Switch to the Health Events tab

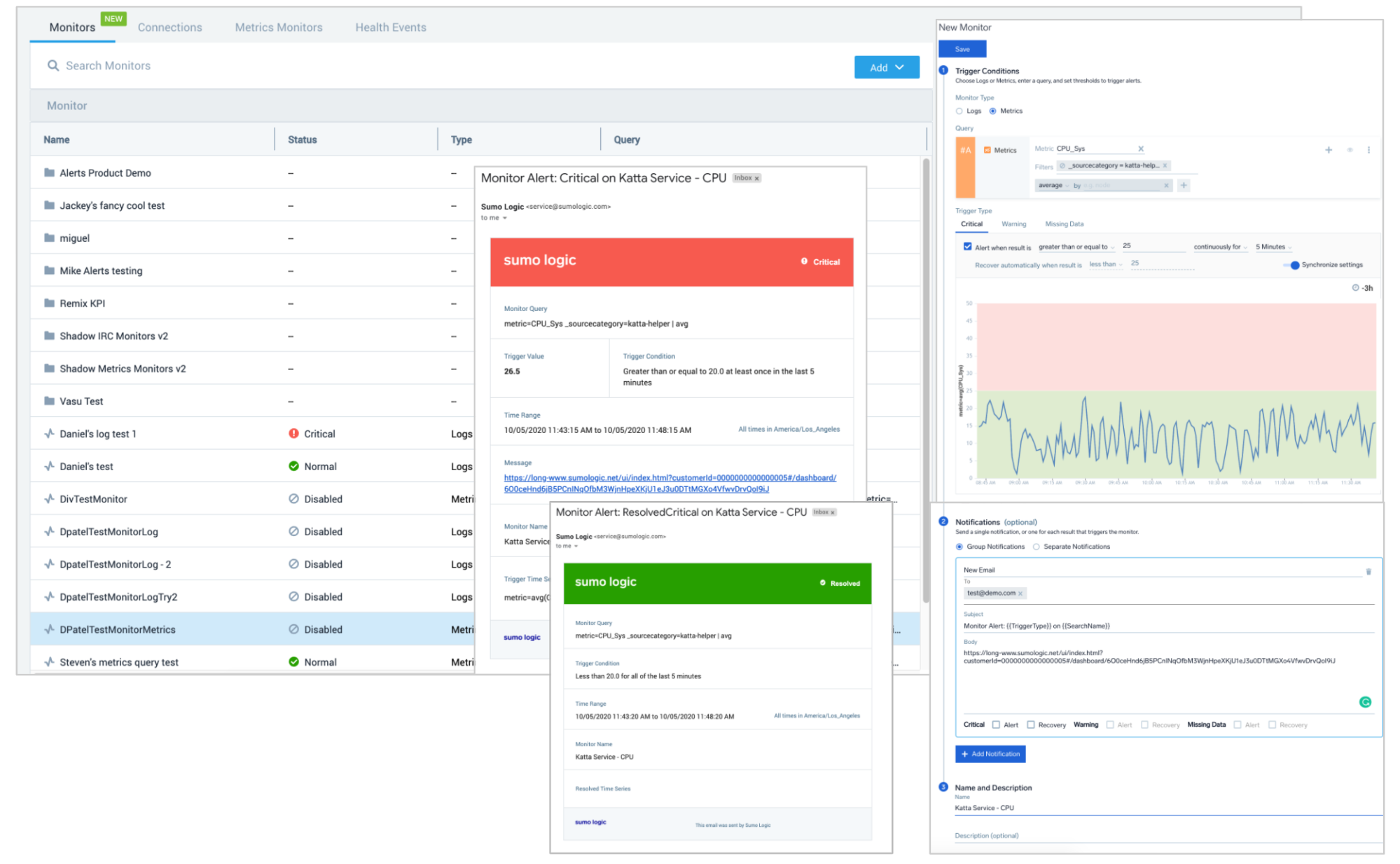[390, 27]
